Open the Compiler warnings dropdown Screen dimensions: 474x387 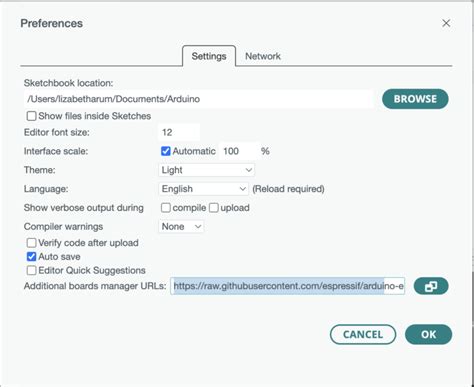tap(181, 227)
